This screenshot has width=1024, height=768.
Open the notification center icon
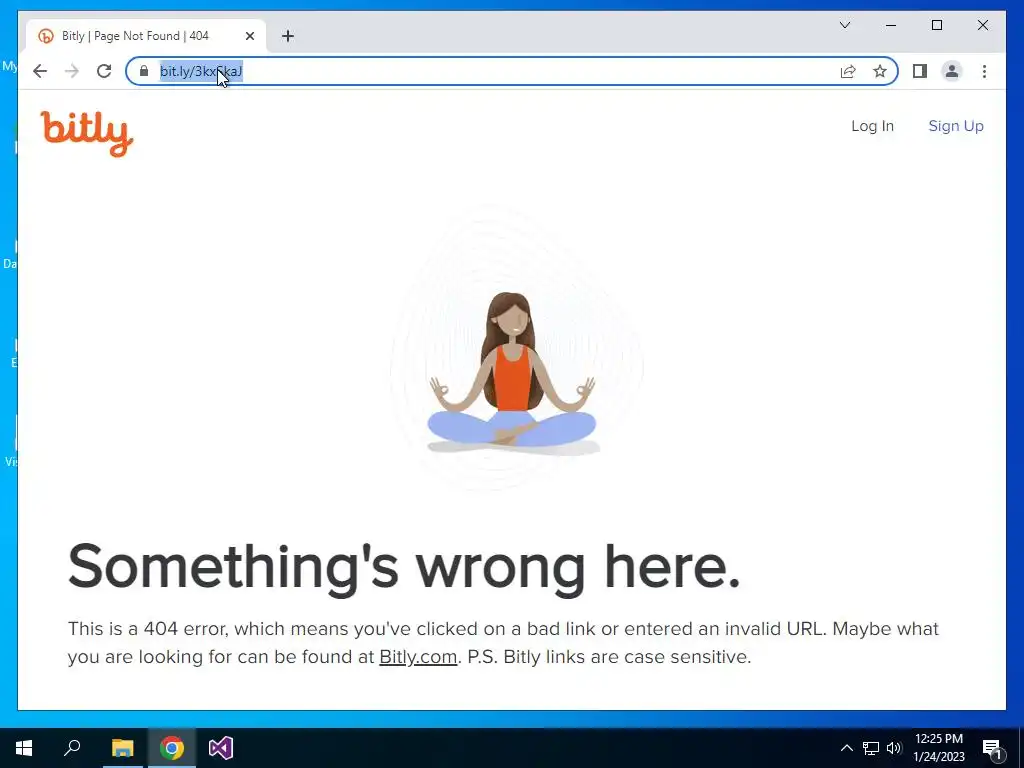pyautogui.click(x=993, y=749)
